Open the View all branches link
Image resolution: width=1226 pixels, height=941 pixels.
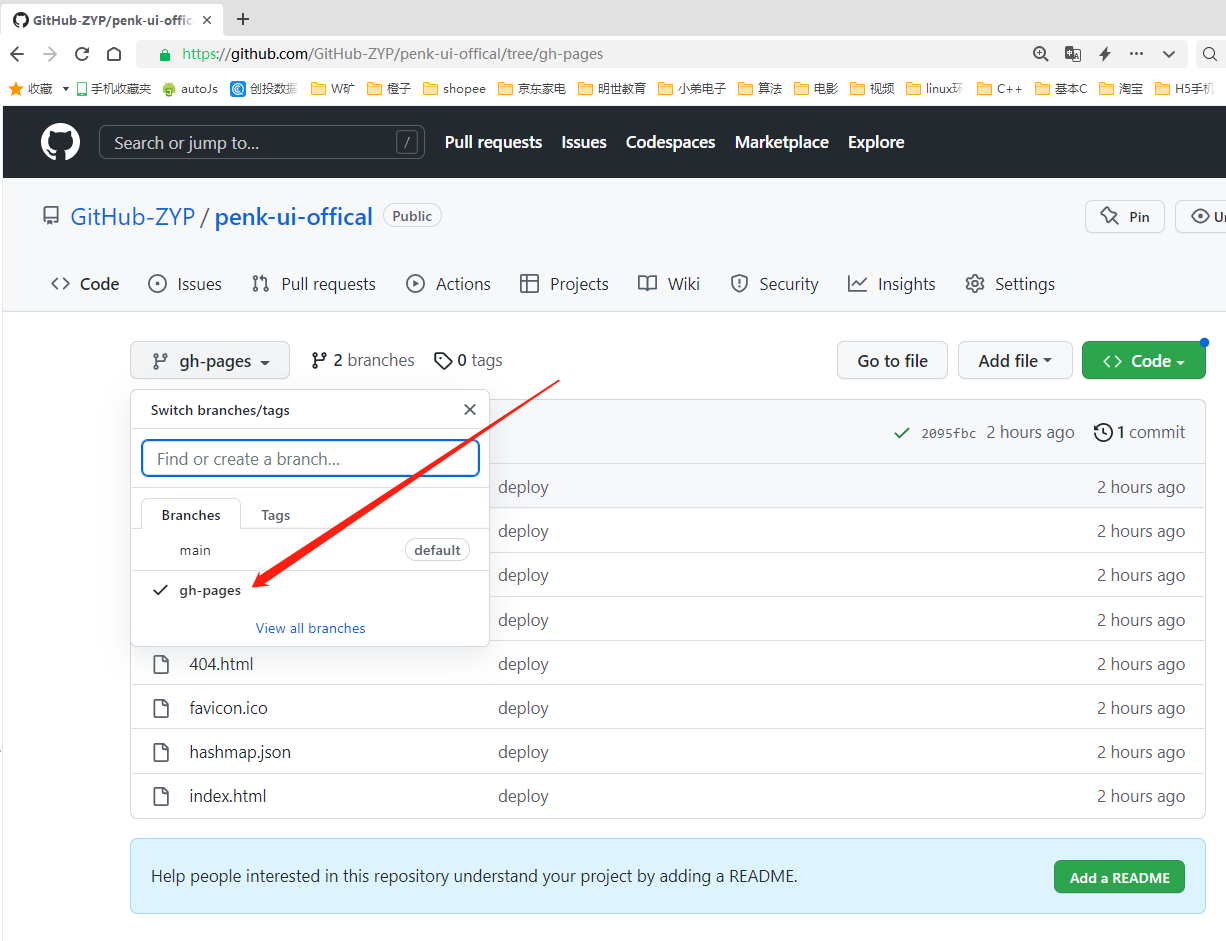(311, 628)
